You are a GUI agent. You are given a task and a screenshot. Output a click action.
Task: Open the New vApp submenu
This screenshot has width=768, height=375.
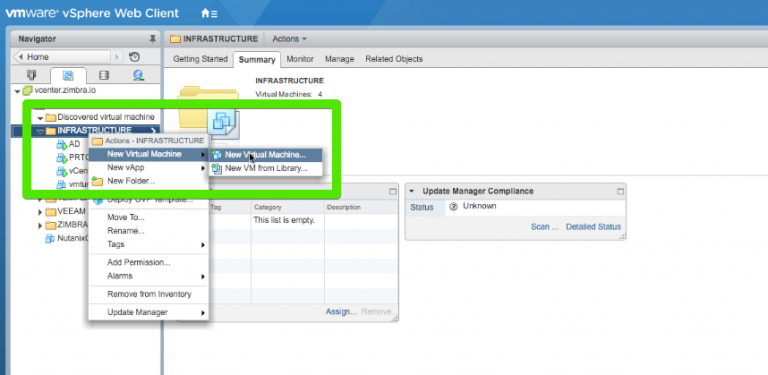149,167
